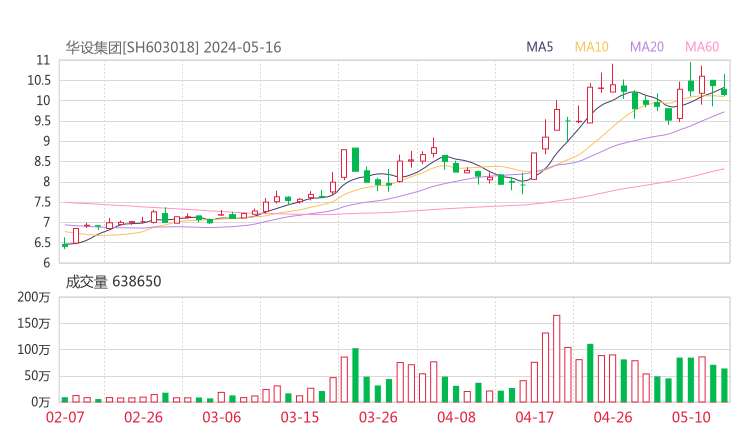Click the price axis label 10.5

click(x=39, y=80)
